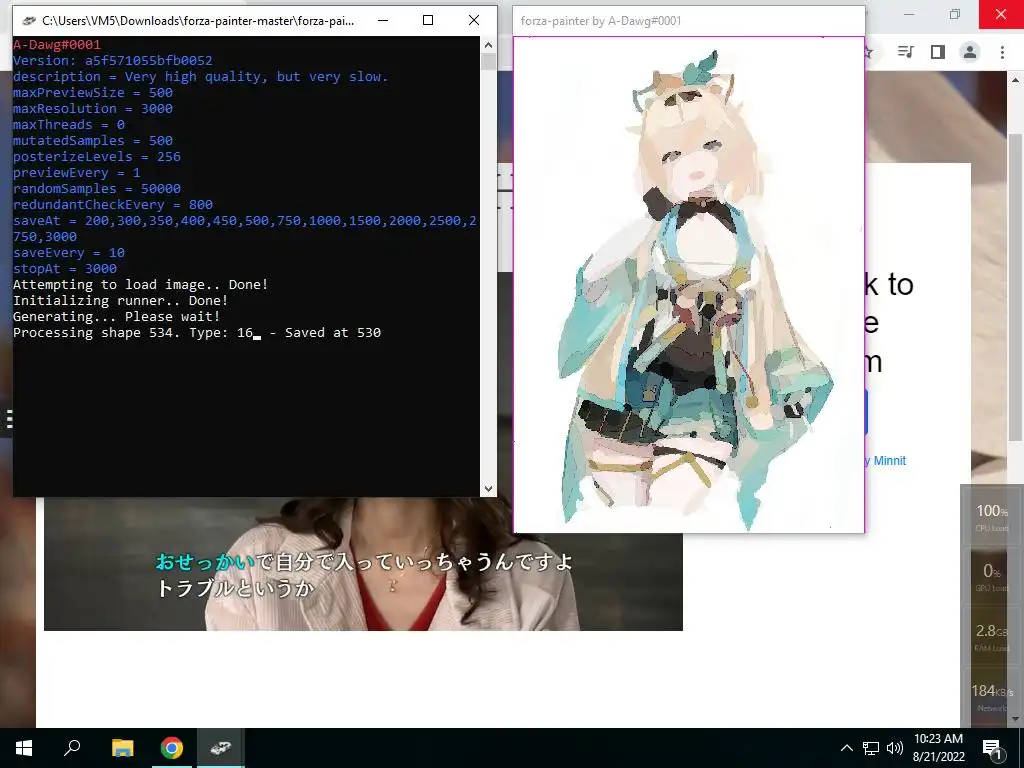Click console scrollbar down arrow
Viewport: 1024px width, 768px height.
point(488,488)
